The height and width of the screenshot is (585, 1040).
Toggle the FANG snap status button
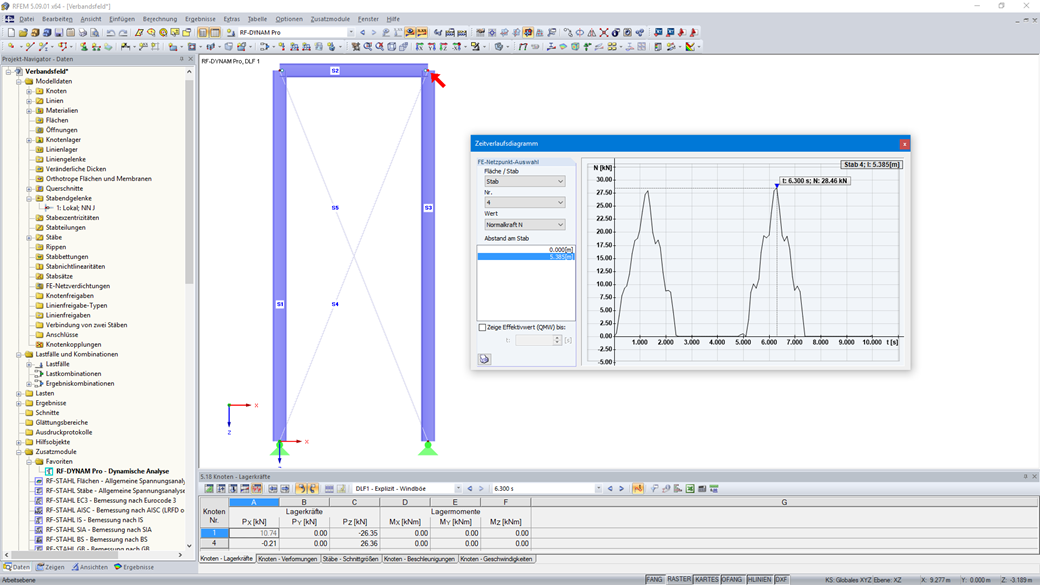point(654,580)
